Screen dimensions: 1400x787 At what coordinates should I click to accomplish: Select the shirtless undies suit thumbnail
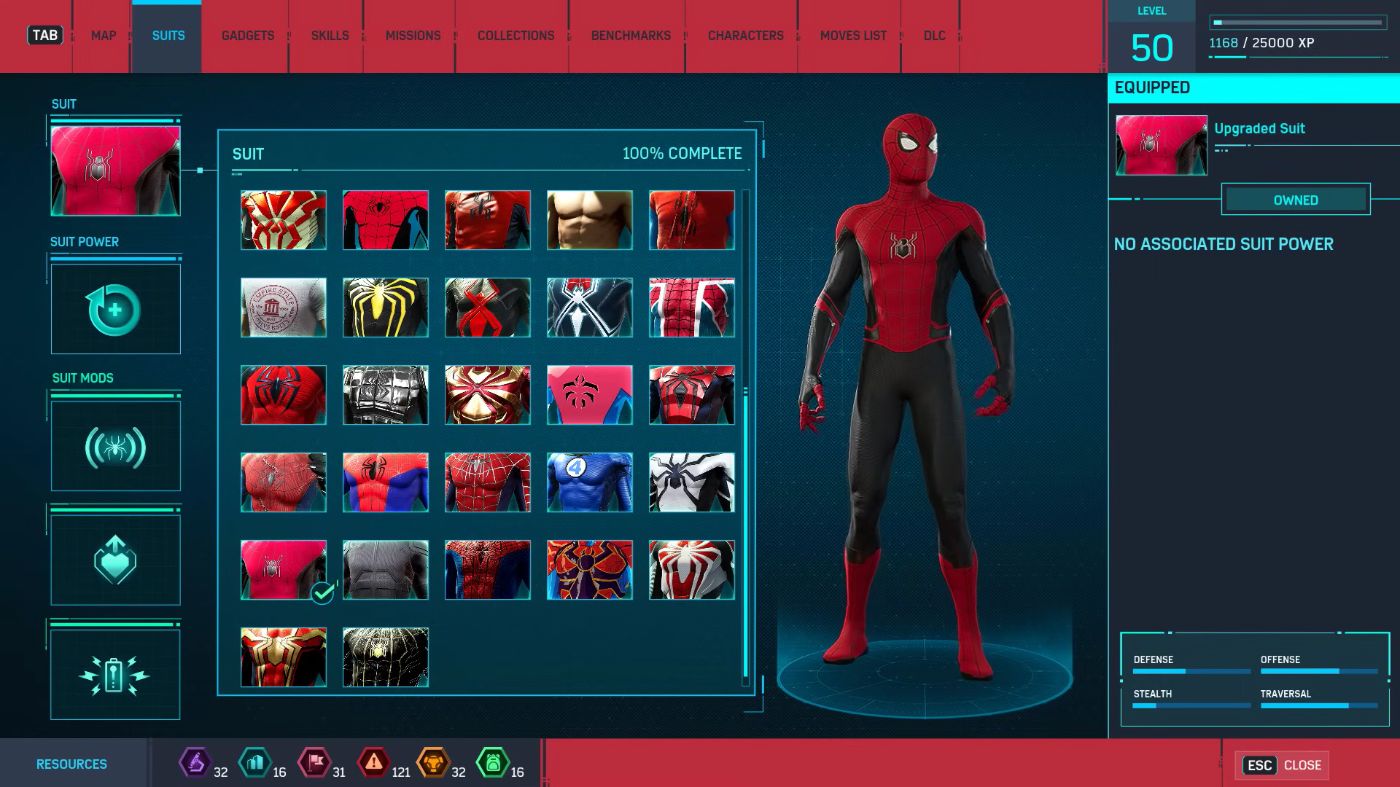point(589,220)
